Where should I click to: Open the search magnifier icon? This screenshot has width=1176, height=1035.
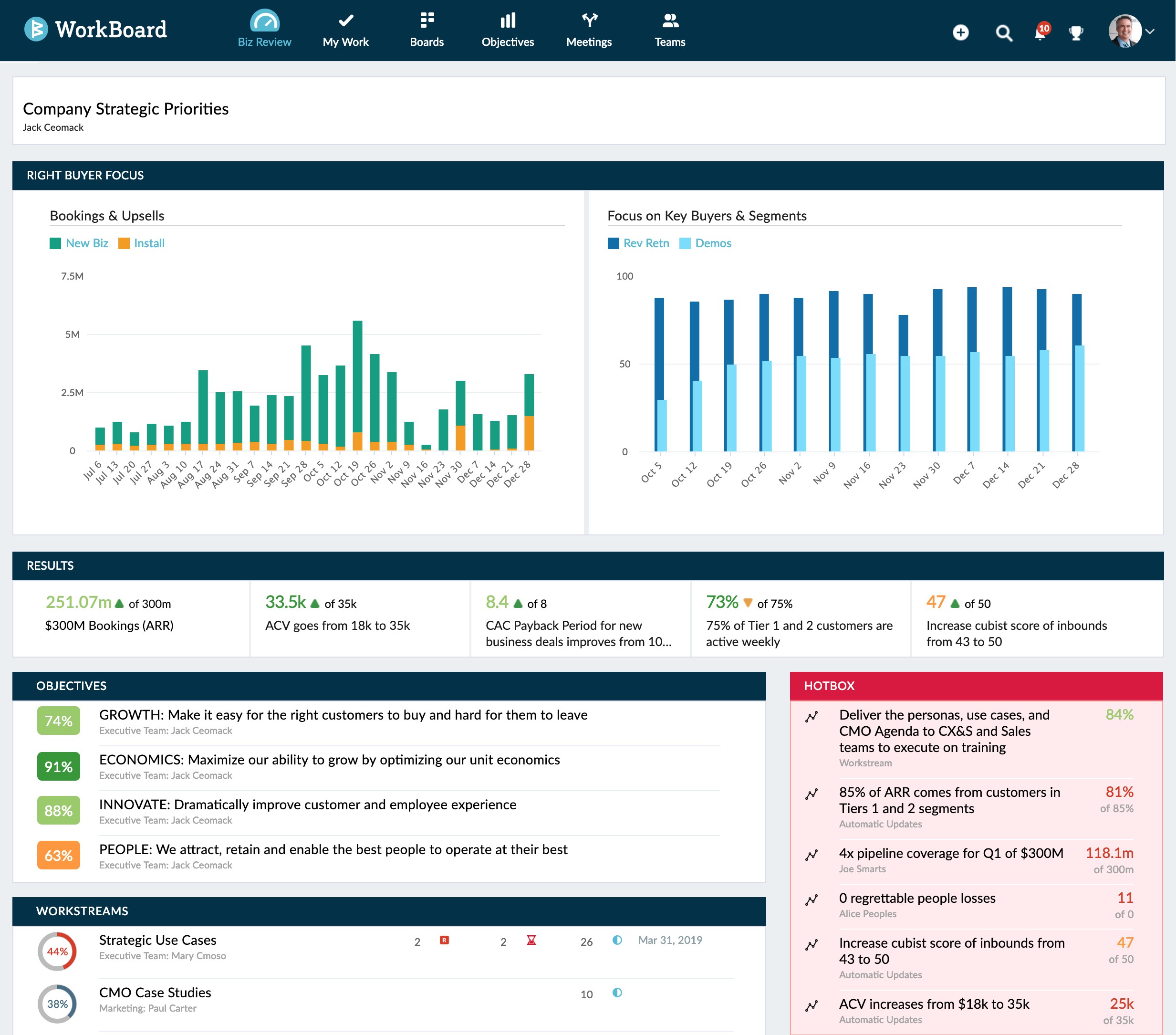[x=1004, y=33]
